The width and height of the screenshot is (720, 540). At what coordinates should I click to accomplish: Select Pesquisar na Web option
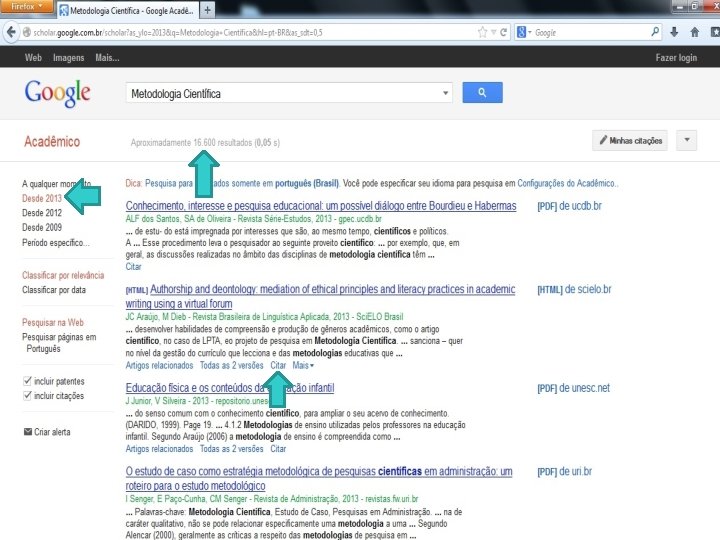(x=53, y=322)
